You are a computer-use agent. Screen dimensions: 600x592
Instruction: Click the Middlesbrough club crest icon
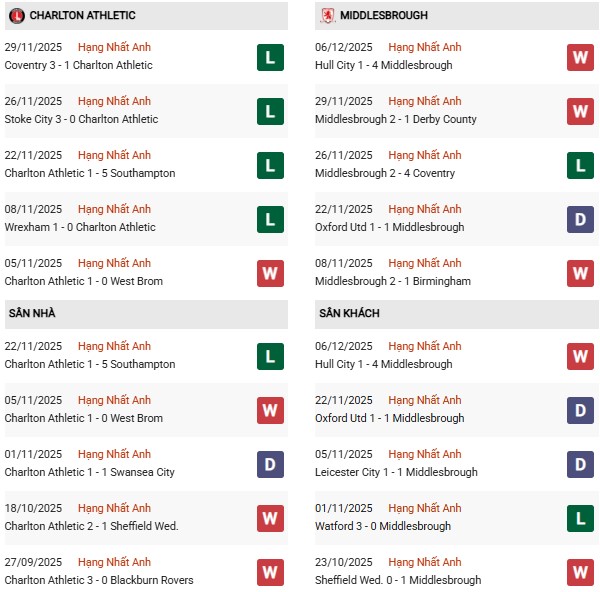point(326,16)
